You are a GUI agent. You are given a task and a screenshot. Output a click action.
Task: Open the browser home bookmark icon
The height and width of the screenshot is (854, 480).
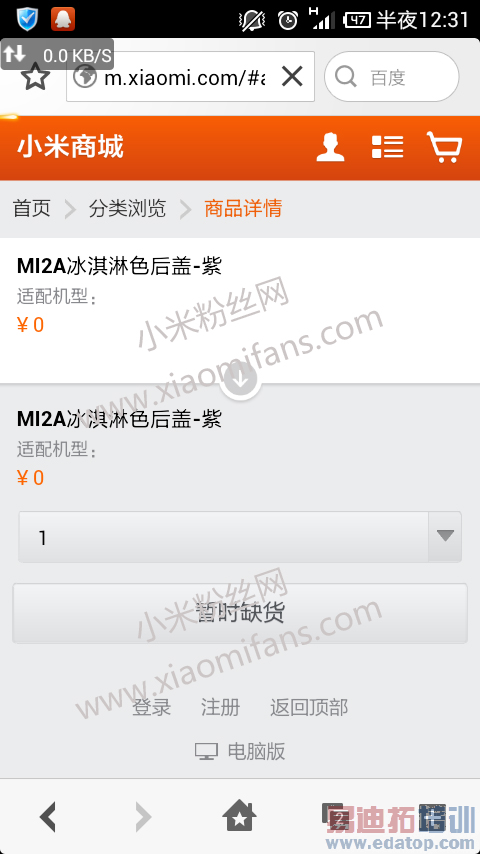pos(240,817)
